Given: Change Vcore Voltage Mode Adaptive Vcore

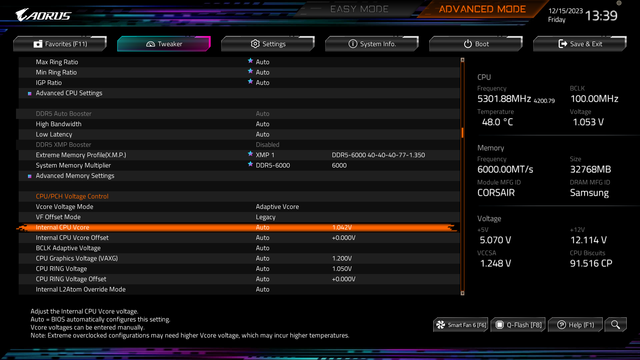Looking at the screenshot, I should pyautogui.click(x=277, y=207).
